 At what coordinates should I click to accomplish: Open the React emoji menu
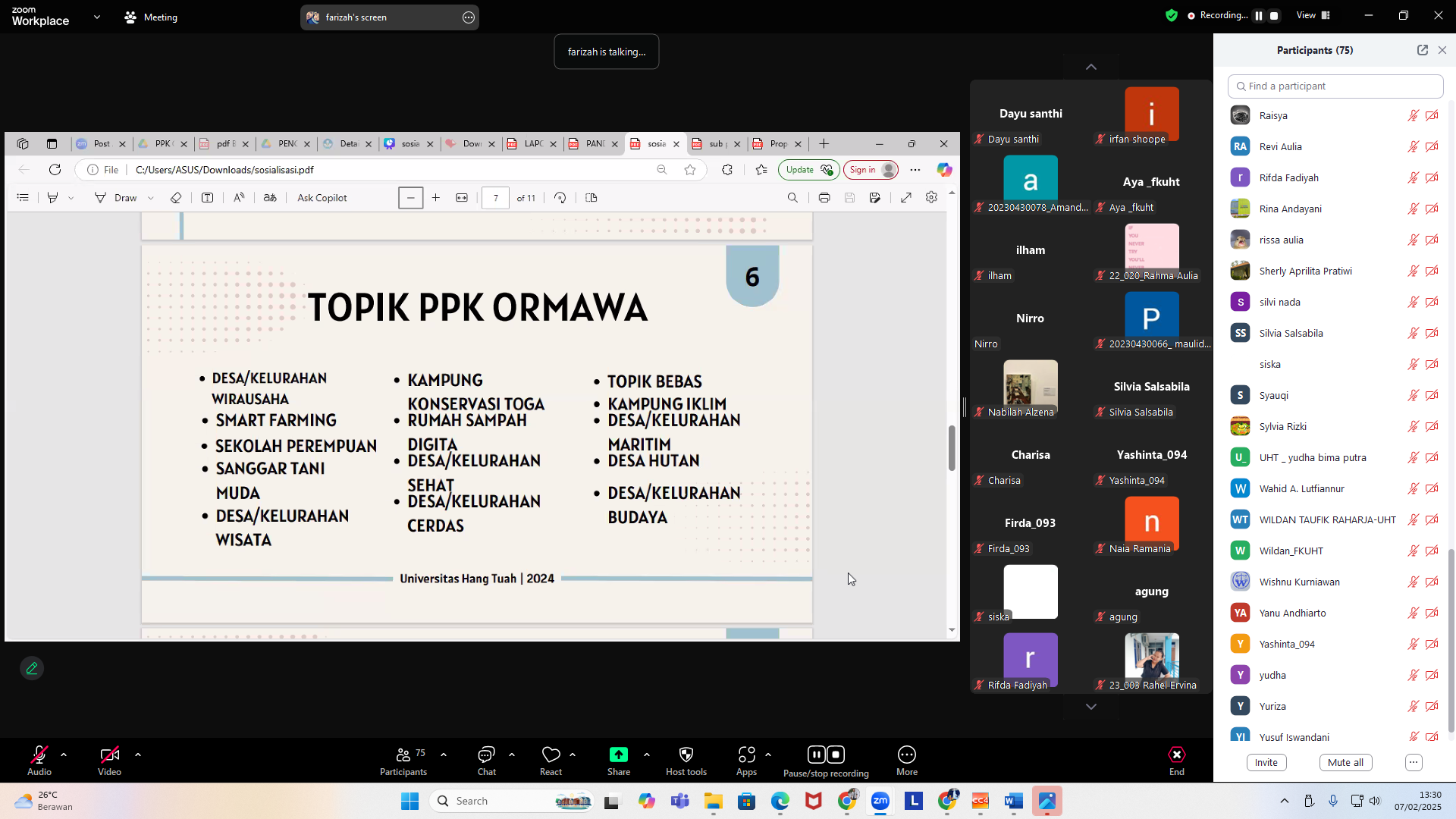[551, 755]
